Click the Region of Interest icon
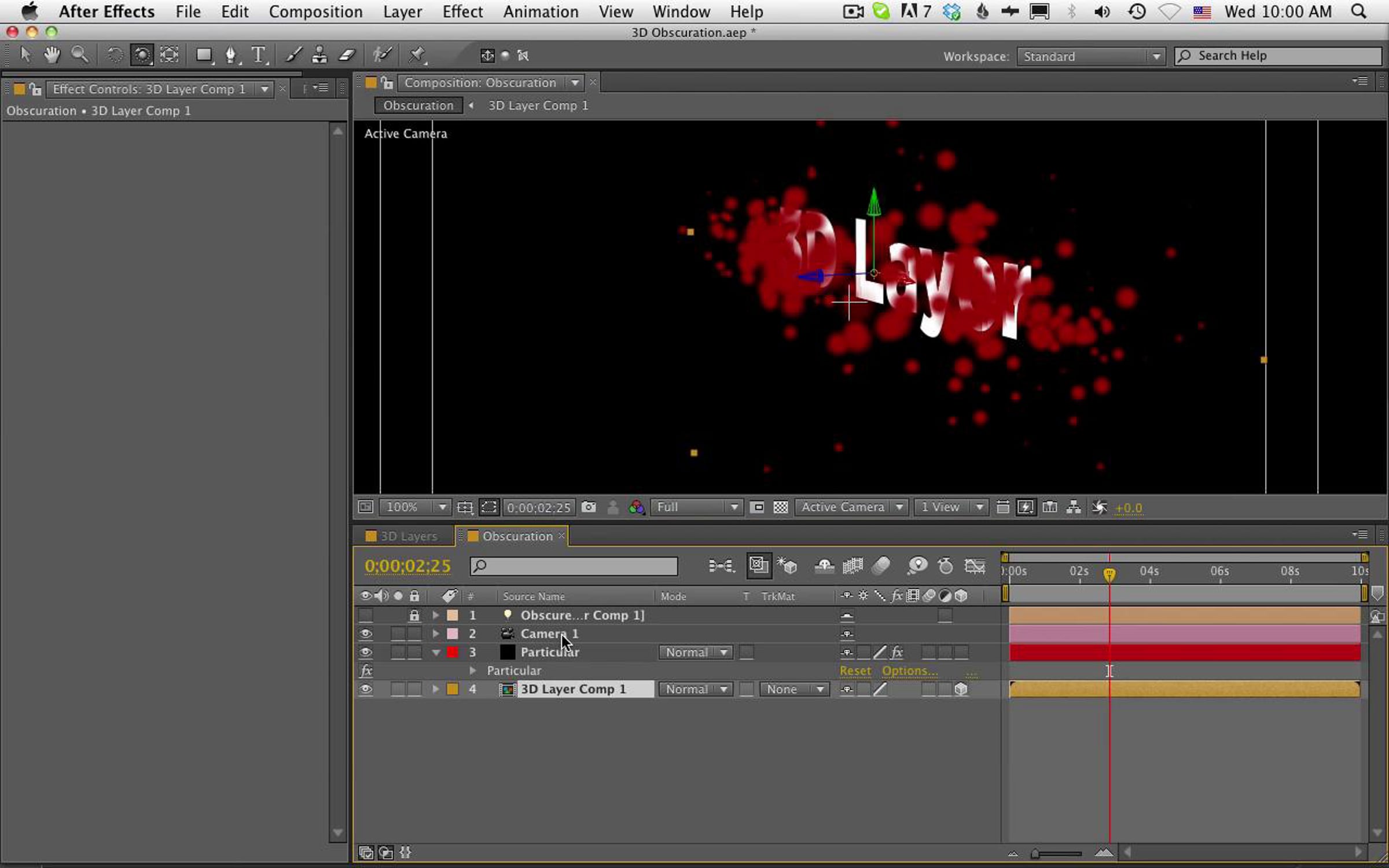The height and width of the screenshot is (868, 1389). pyautogui.click(x=756, y=507)
